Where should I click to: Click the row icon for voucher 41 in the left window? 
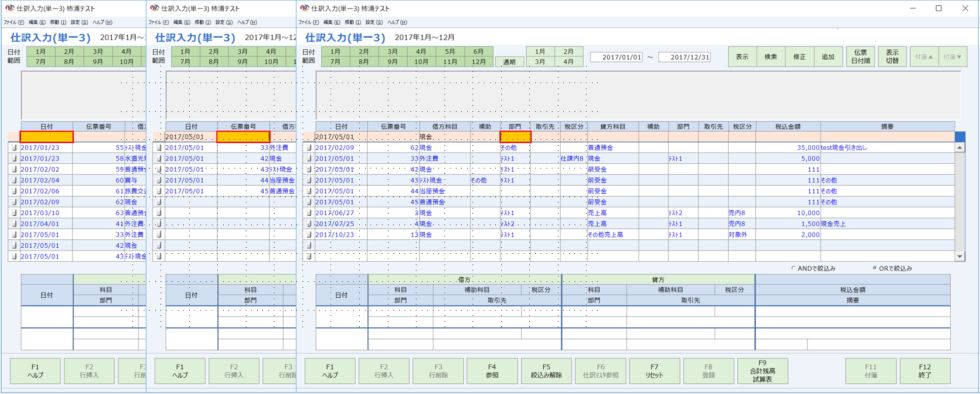(14, 223)
